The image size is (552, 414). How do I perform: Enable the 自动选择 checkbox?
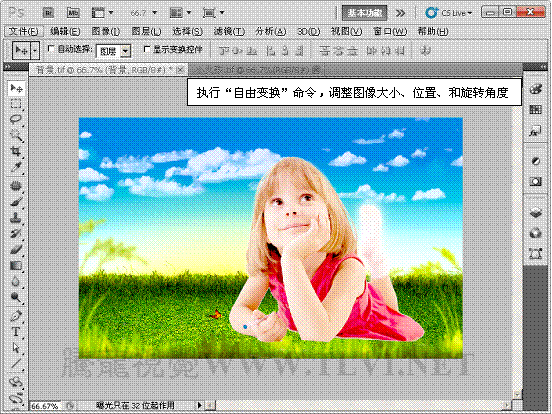(x=51, y=49)
